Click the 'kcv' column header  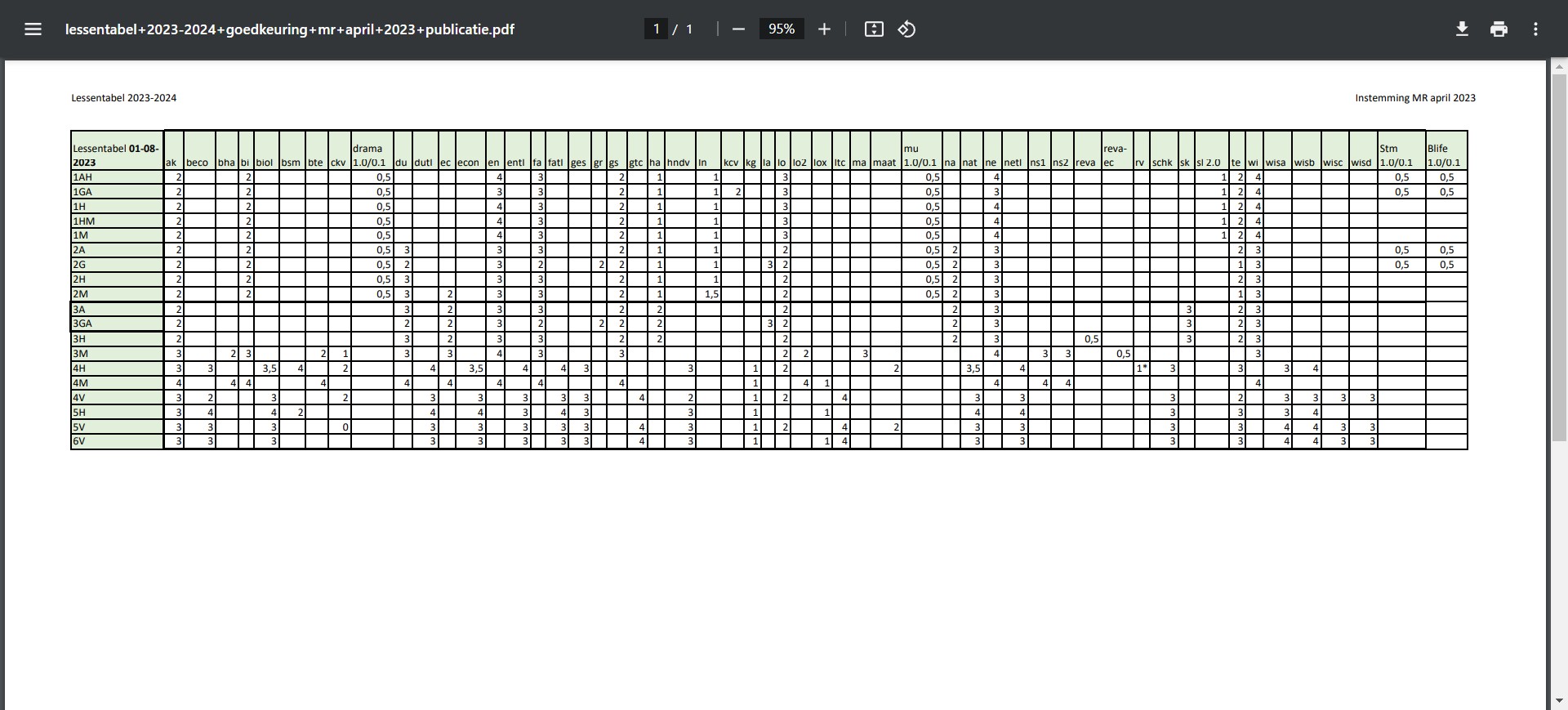tap(732, 150)
